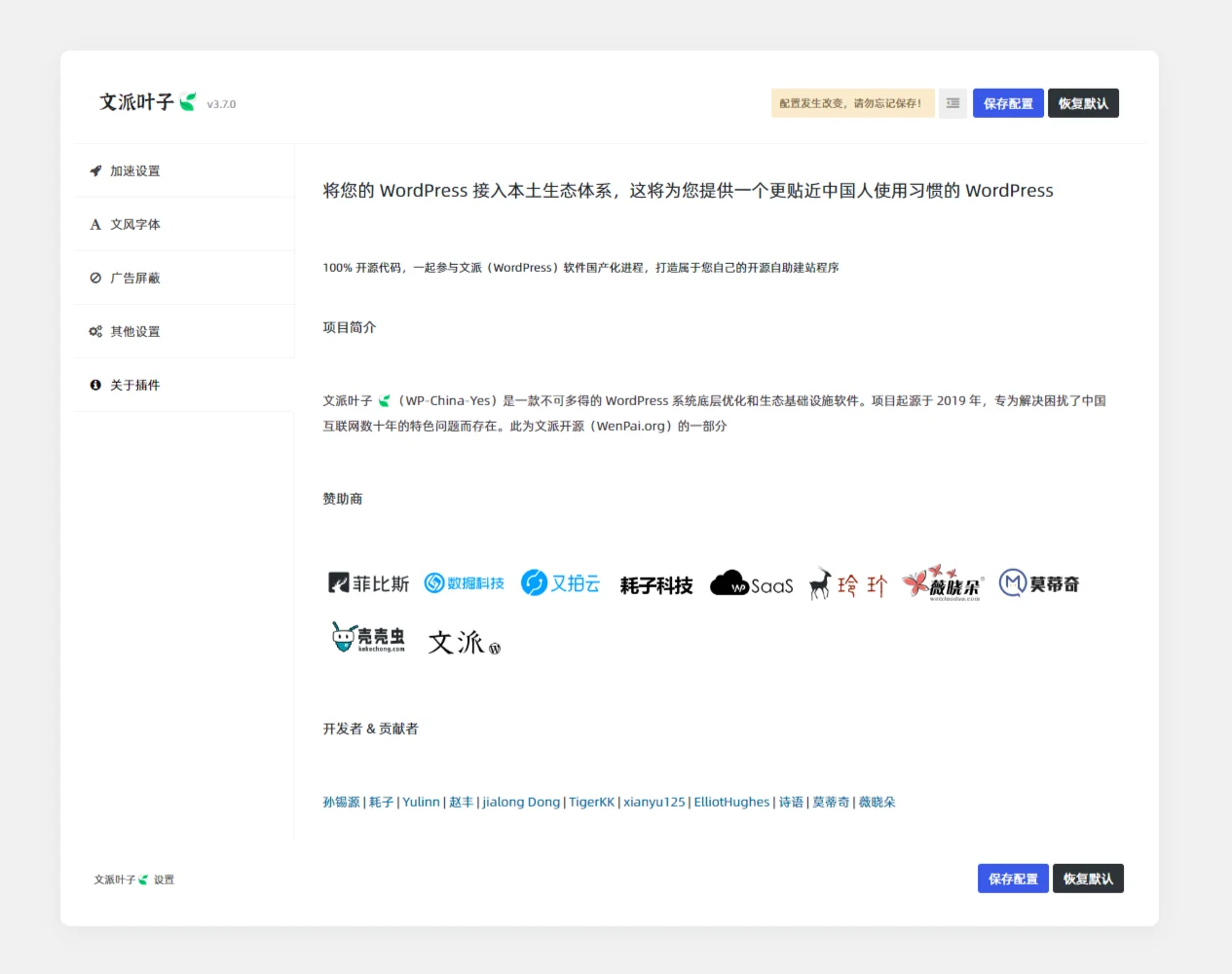Open the 加速设置 tab
1232x974 pixels.
tap(134, 171)
